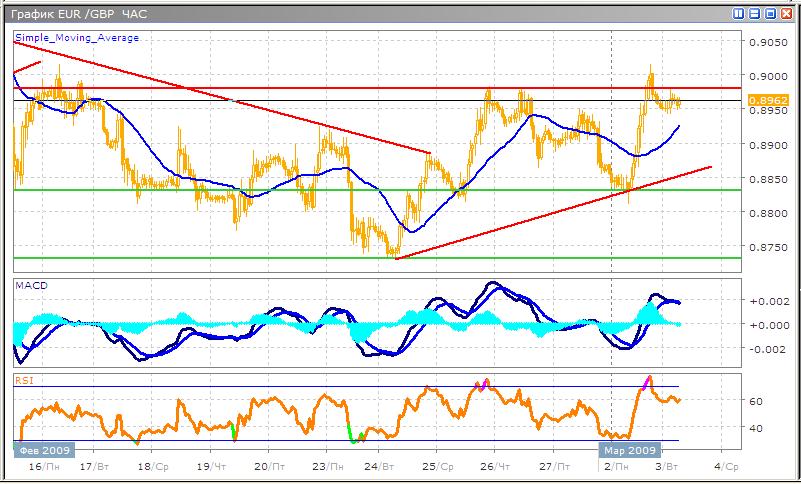Close the EUR/GBP chart window
This screenshot has width=801, height=484.
(x=786, y=14)
